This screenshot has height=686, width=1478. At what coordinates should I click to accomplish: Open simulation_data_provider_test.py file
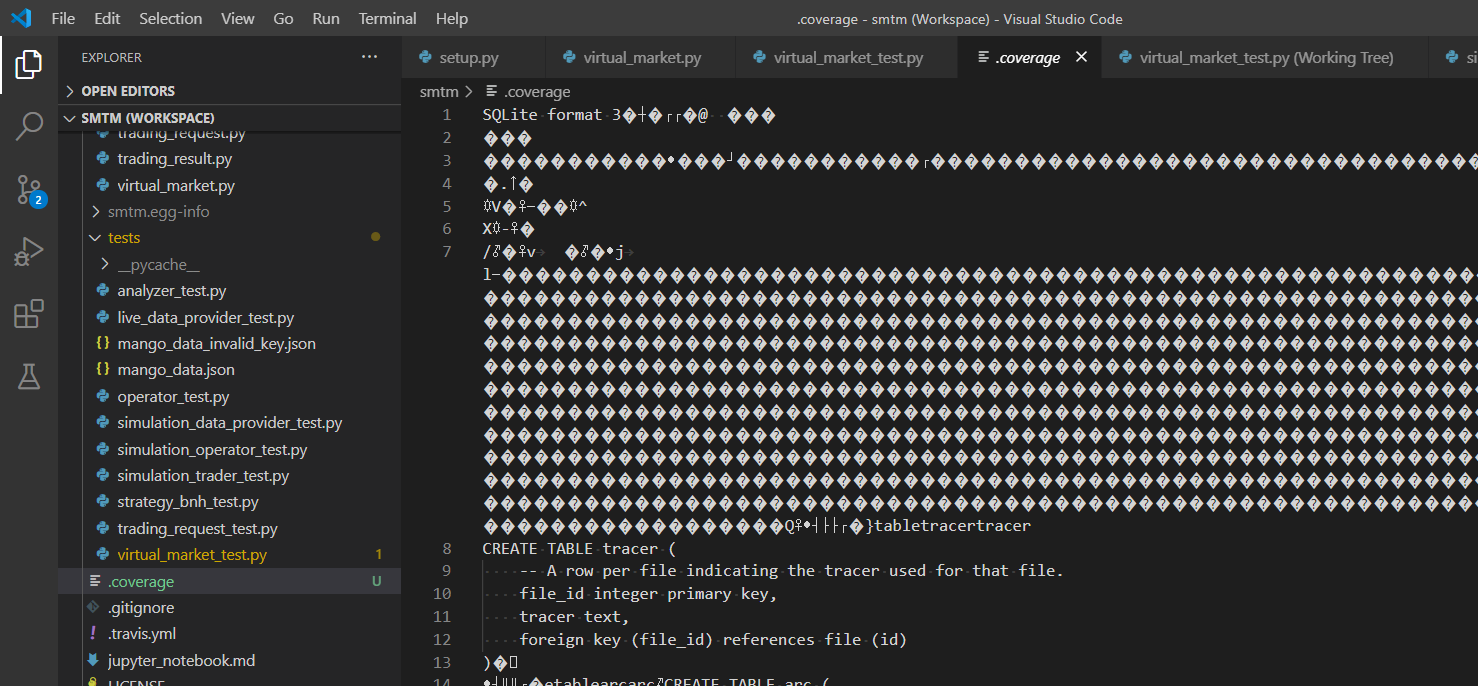point(230,422)
